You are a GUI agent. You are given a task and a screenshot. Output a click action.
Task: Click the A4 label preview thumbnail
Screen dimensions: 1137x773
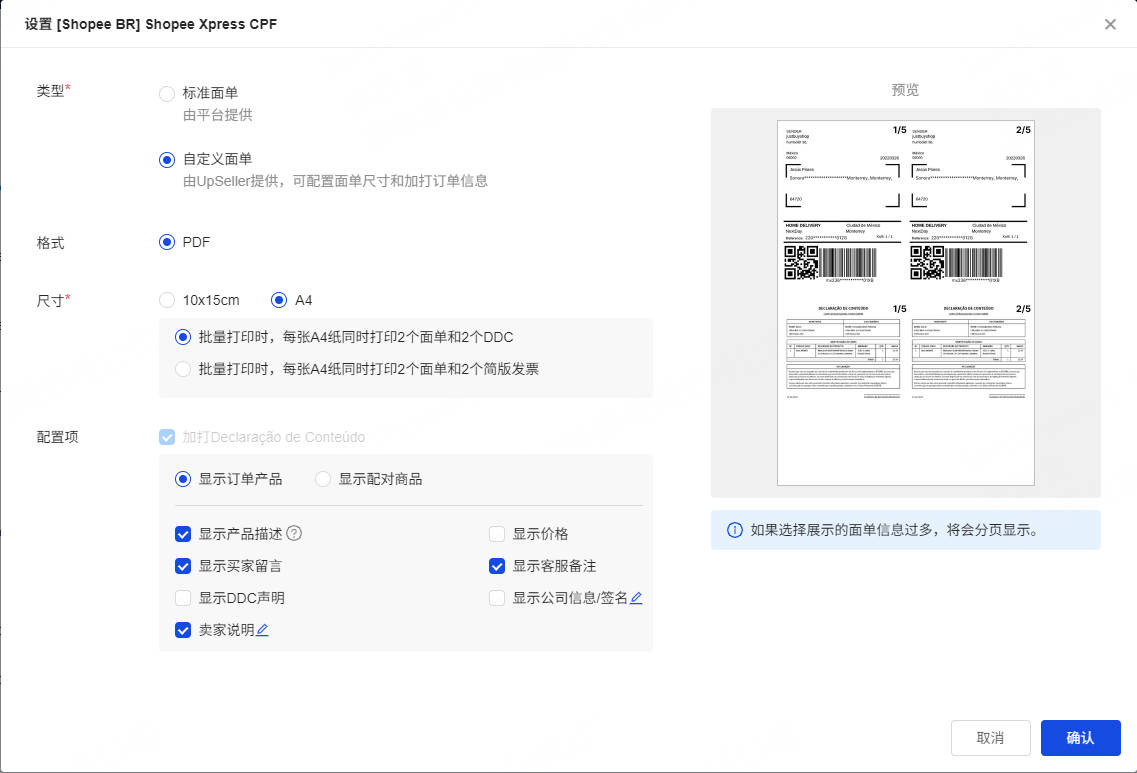pyautogui.click(x=906, y=303)
